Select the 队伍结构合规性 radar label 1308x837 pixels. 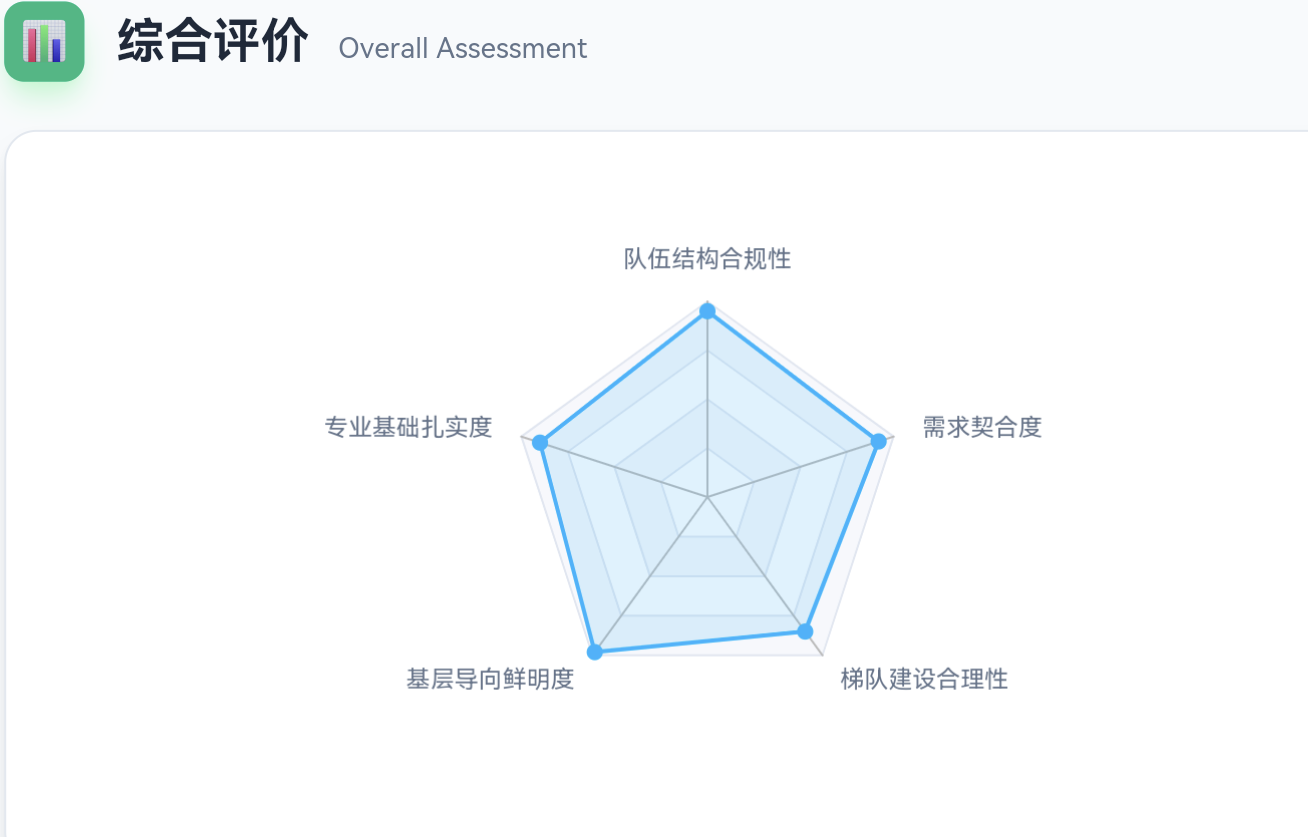coord(707,259)
